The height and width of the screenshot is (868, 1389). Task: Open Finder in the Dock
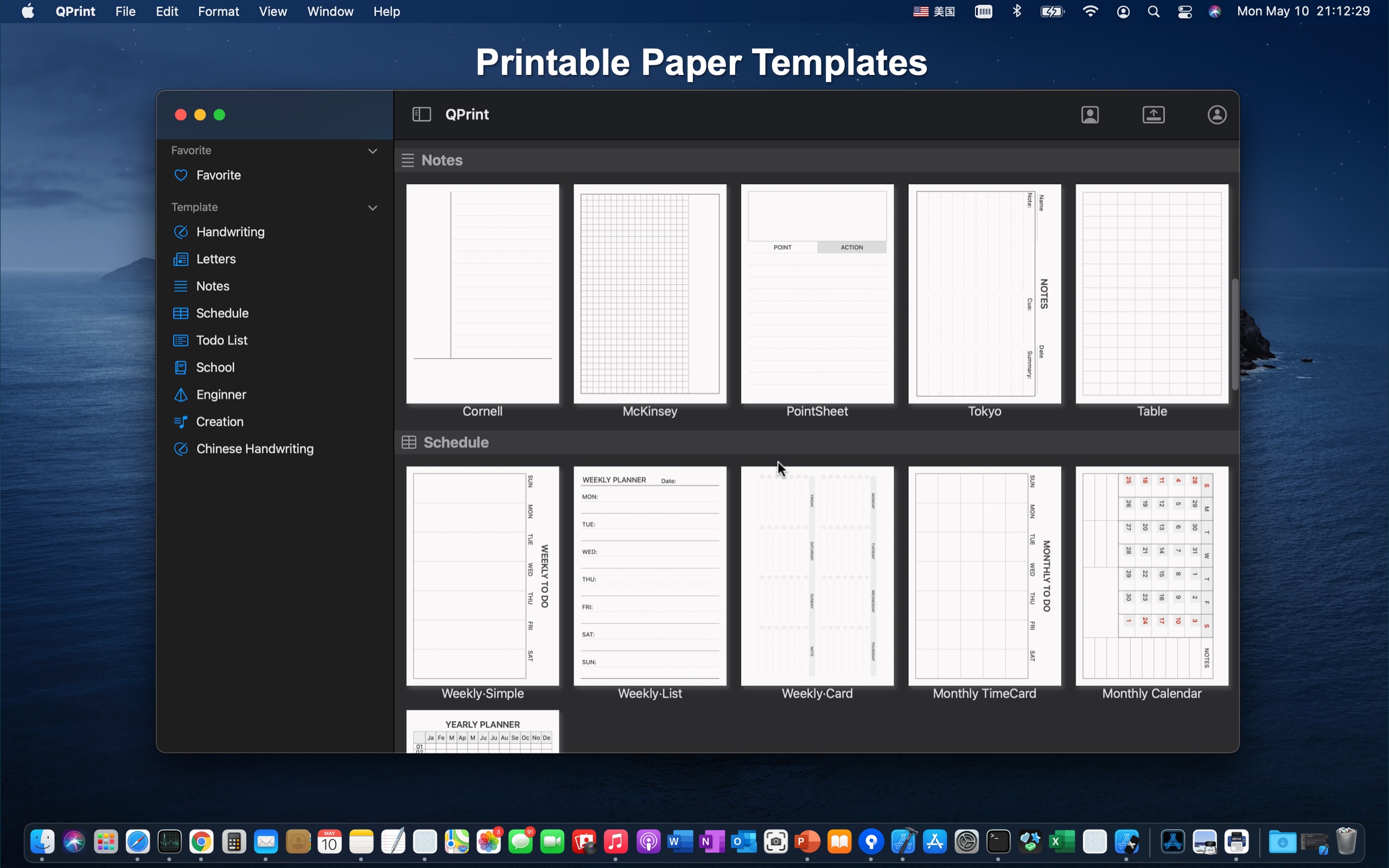(x=42, y=842)
